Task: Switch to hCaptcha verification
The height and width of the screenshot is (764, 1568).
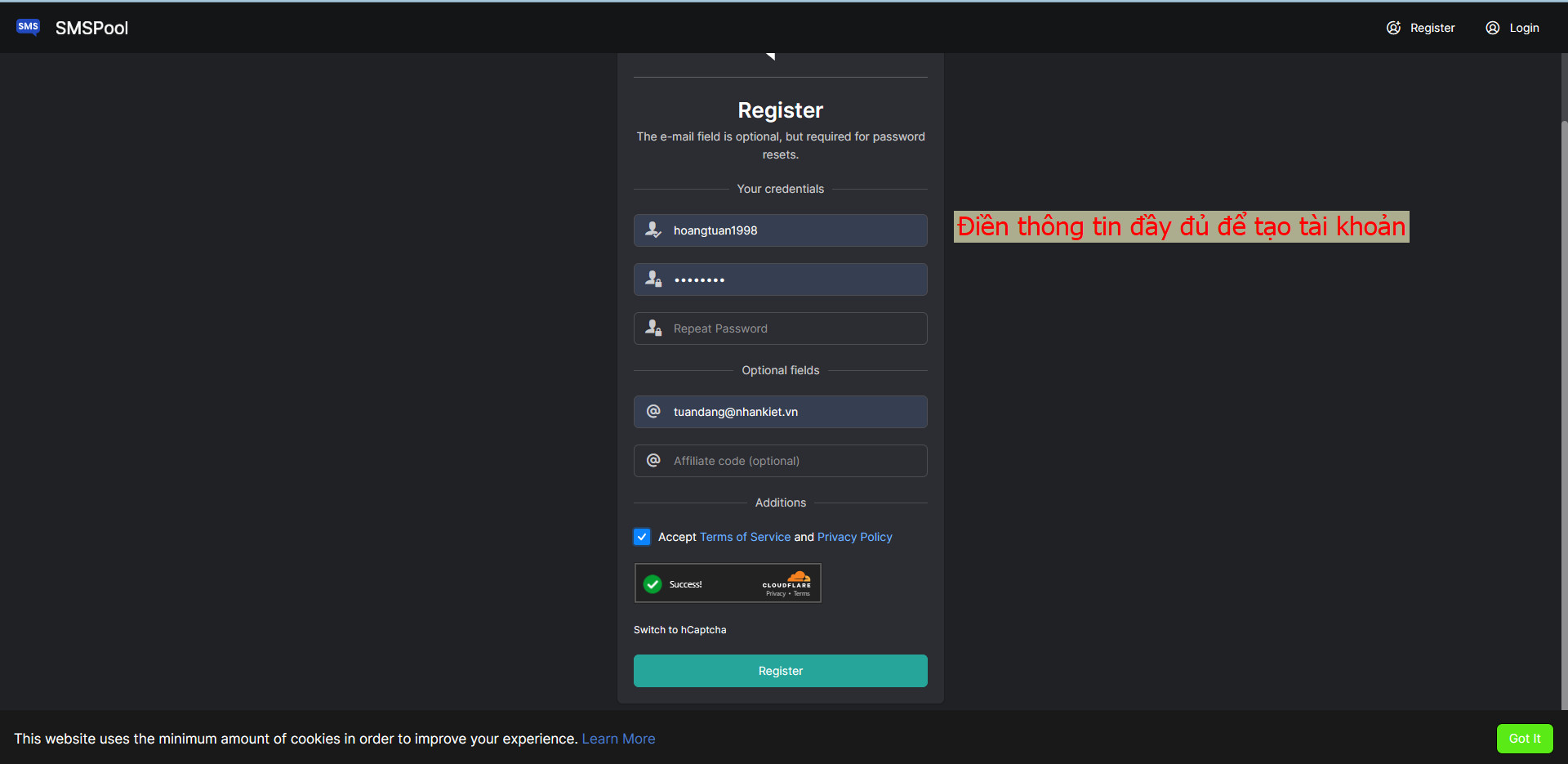Action: point(679,630)
